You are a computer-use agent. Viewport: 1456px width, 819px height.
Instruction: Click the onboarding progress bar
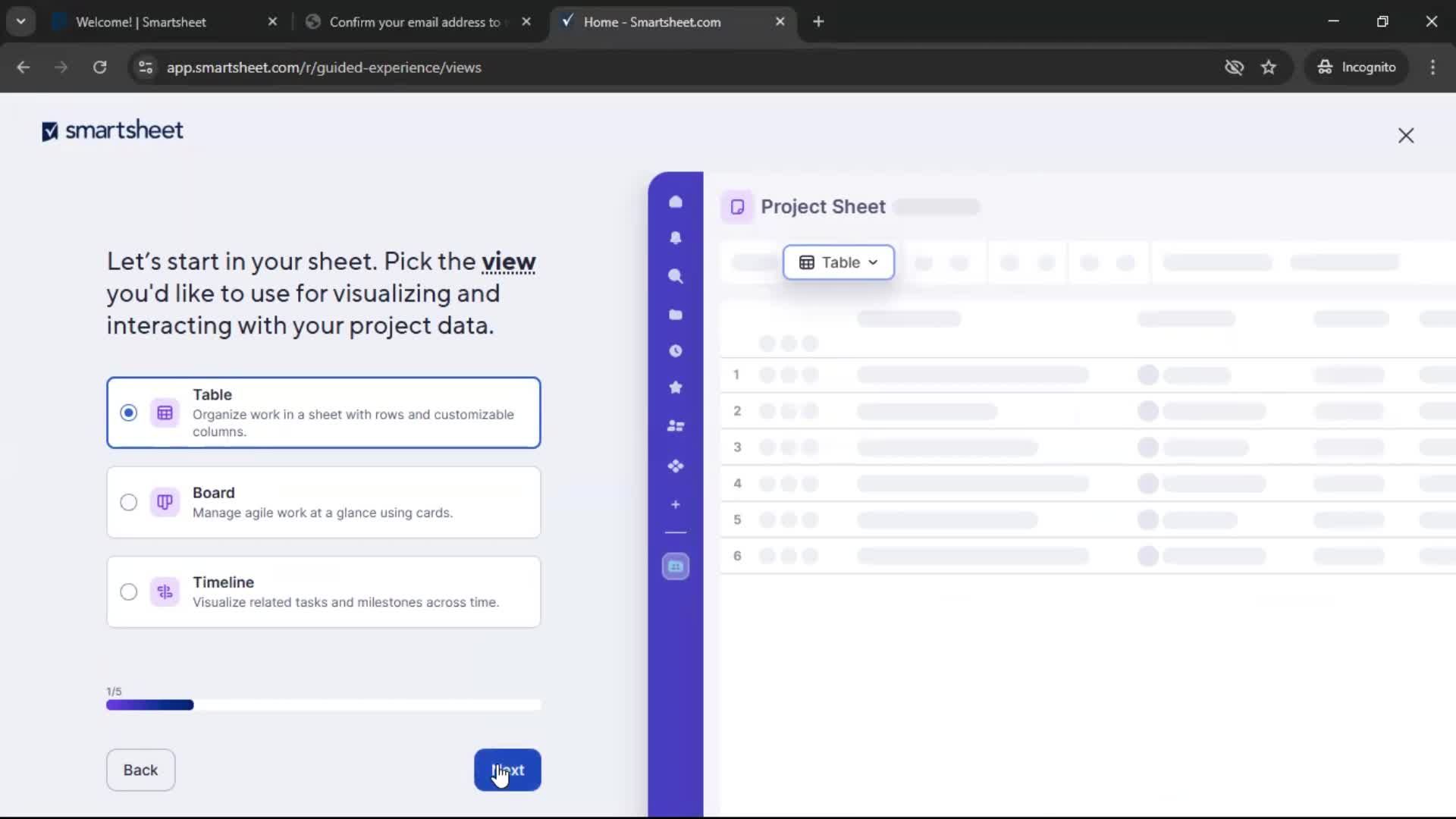point(324,705)
